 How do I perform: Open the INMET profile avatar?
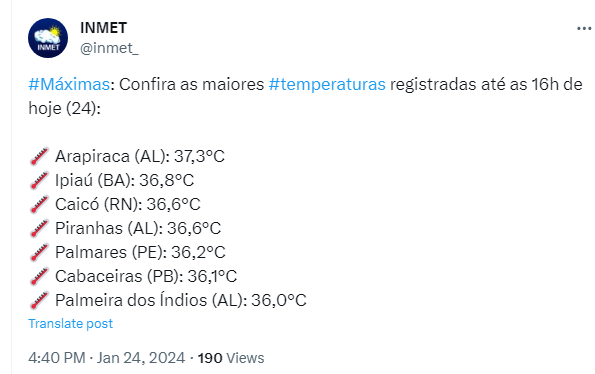[48, 38]
